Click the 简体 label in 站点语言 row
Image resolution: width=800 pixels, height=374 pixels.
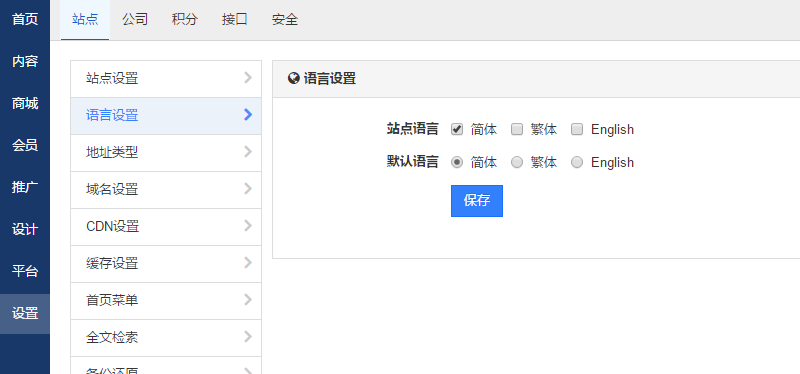coord(484,130)
